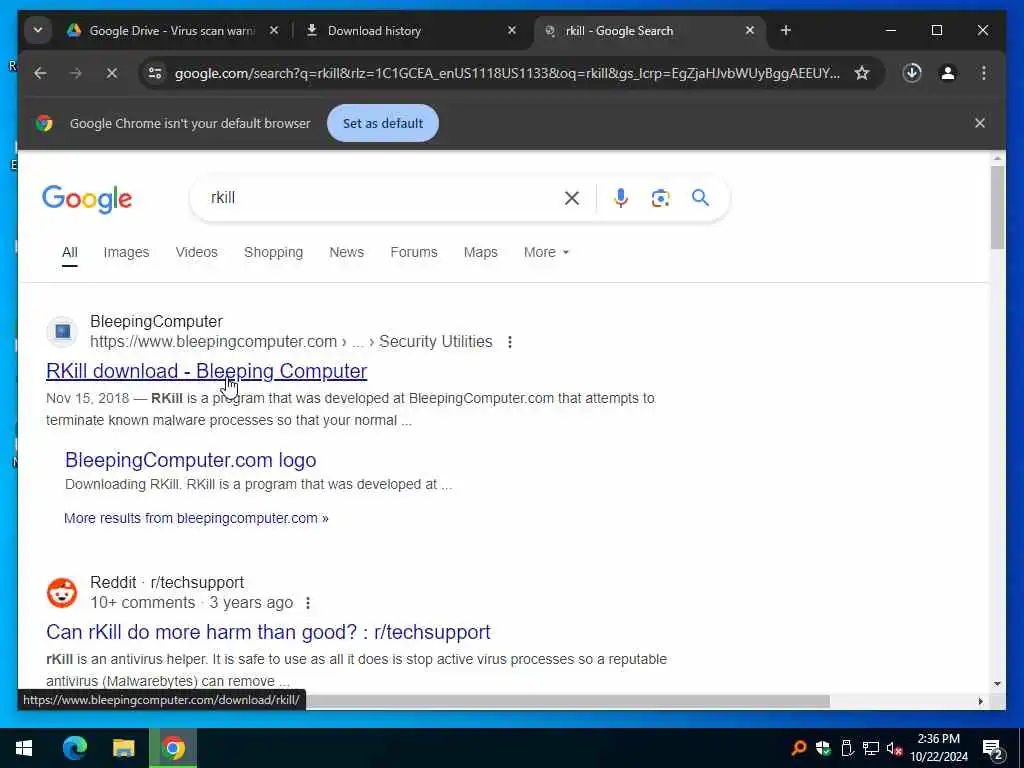The width and height of the screenshot is (1024, 768).
Task: Click the BleepingComputer site favicon
Action: point(62,332)
